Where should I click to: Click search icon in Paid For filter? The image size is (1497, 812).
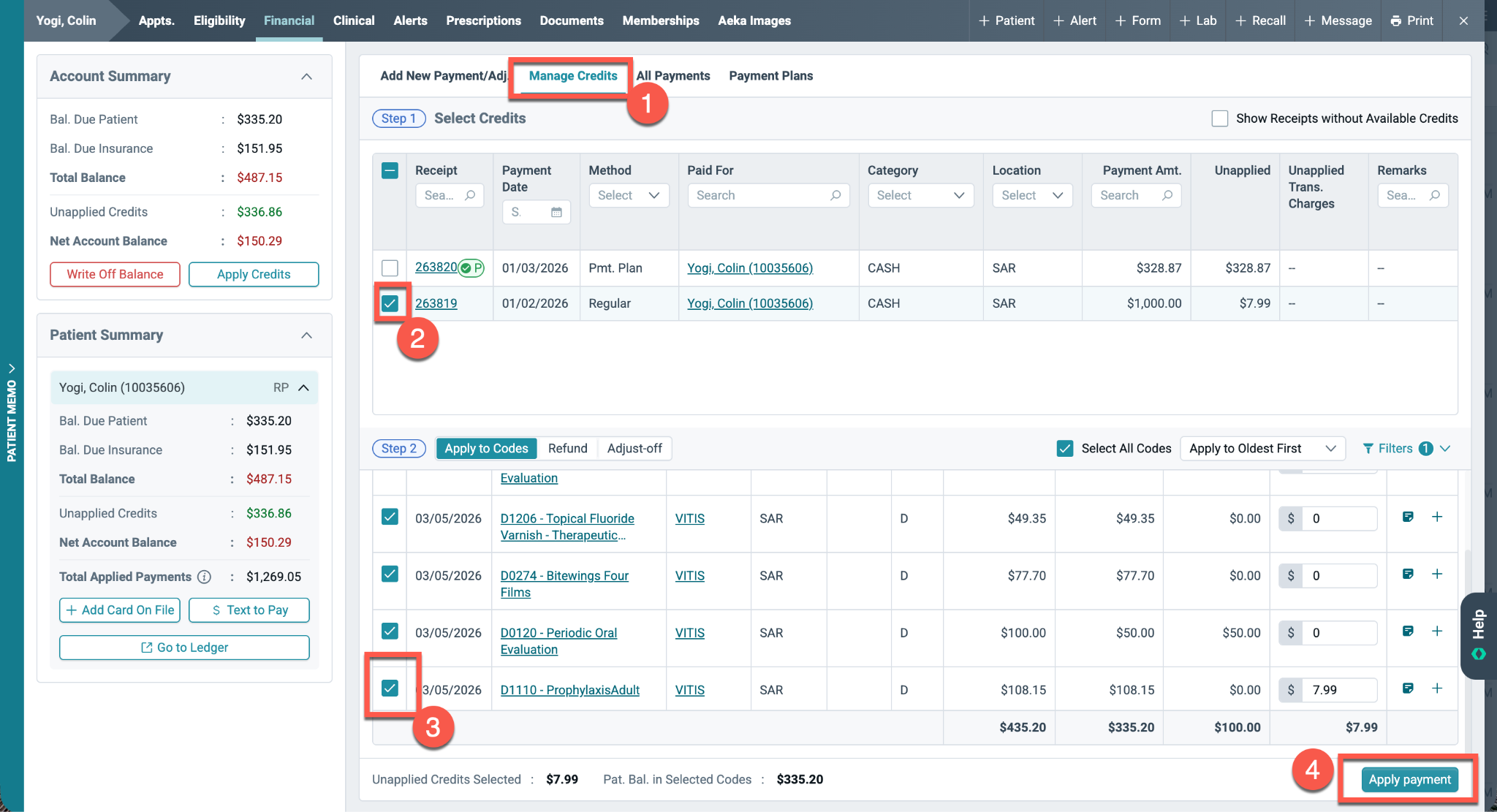pos(835,195)
